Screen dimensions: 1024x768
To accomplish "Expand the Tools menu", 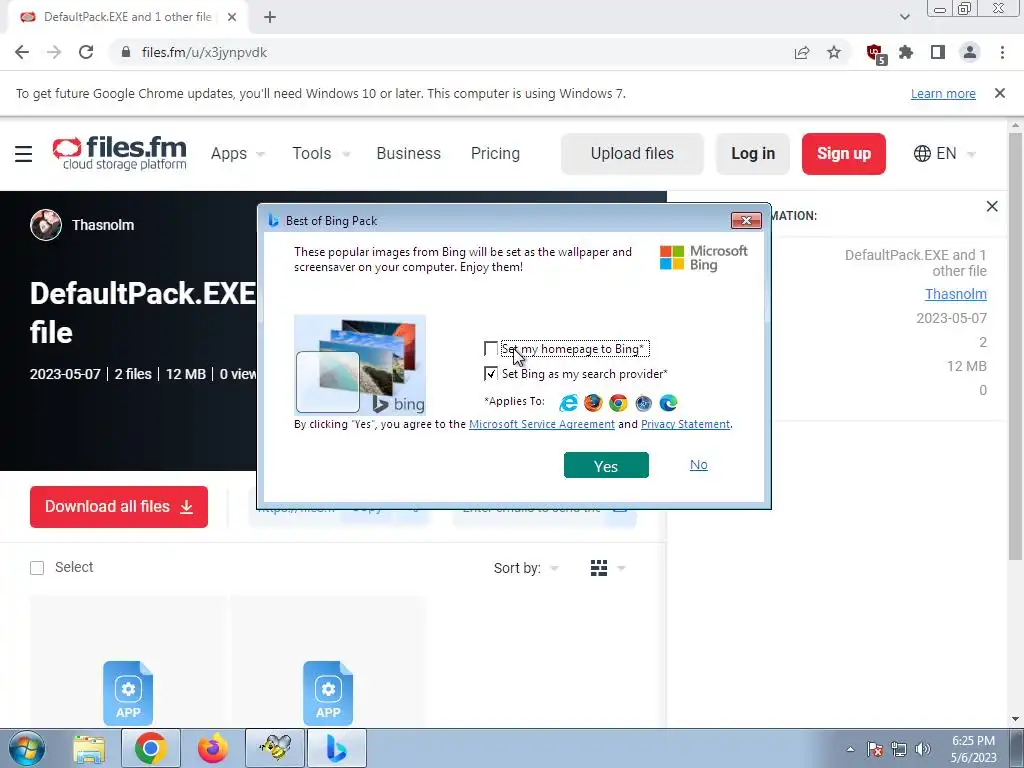I will point(321,153).
